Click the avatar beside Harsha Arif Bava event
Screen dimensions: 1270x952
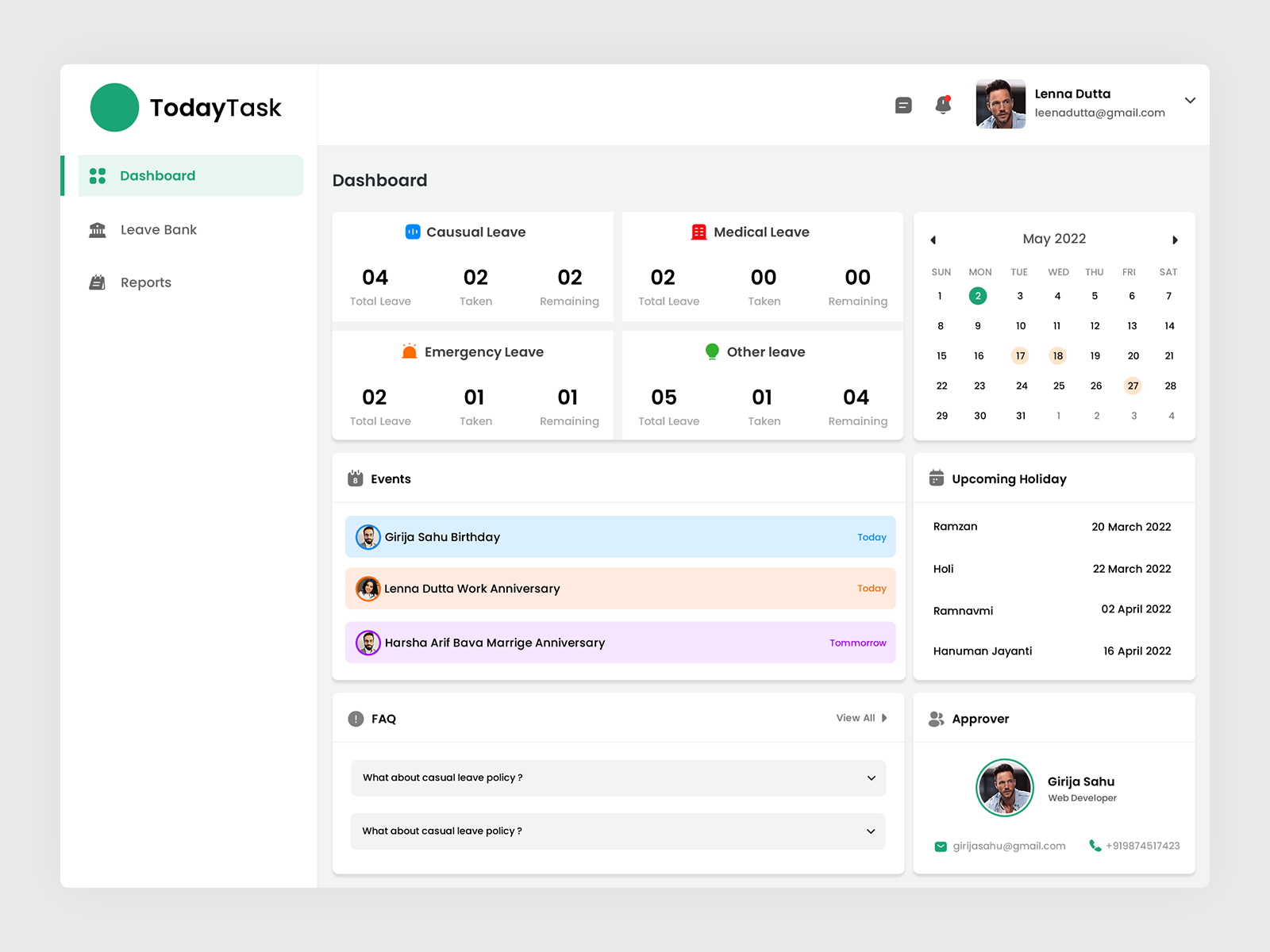(x=368, y=643)
